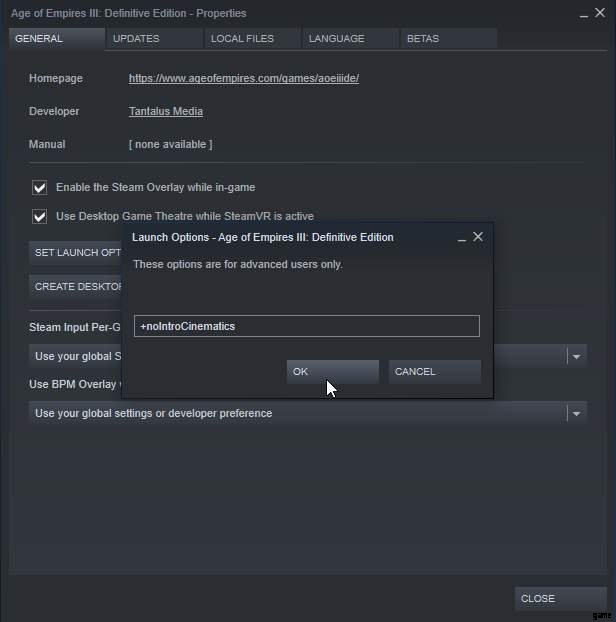Close the Launch Options dialog with X
The width and height of the screenshot is (616, 622).
[x=478, y=237]
